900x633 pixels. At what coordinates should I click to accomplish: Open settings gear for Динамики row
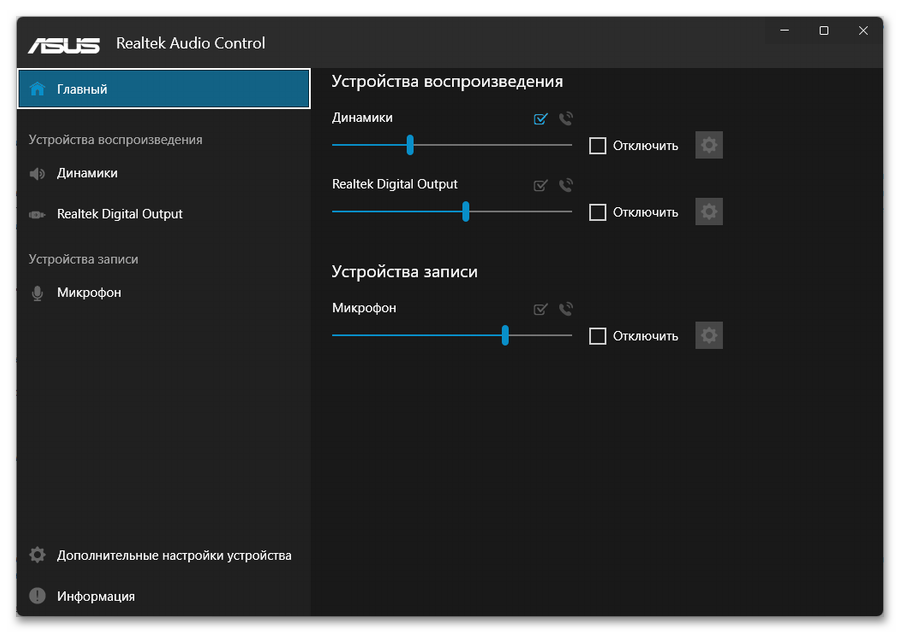(709, 145)
